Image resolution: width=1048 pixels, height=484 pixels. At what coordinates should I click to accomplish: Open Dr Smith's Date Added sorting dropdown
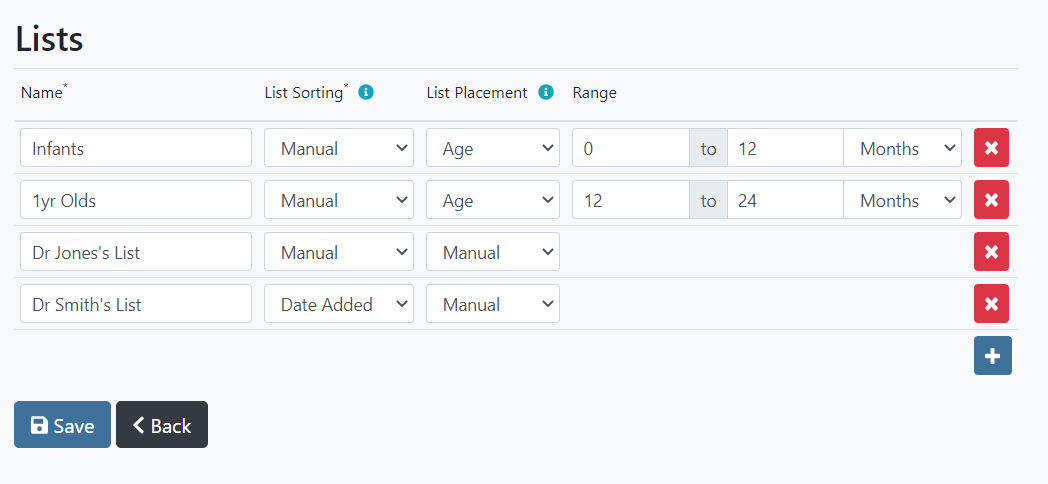point(338,304)
